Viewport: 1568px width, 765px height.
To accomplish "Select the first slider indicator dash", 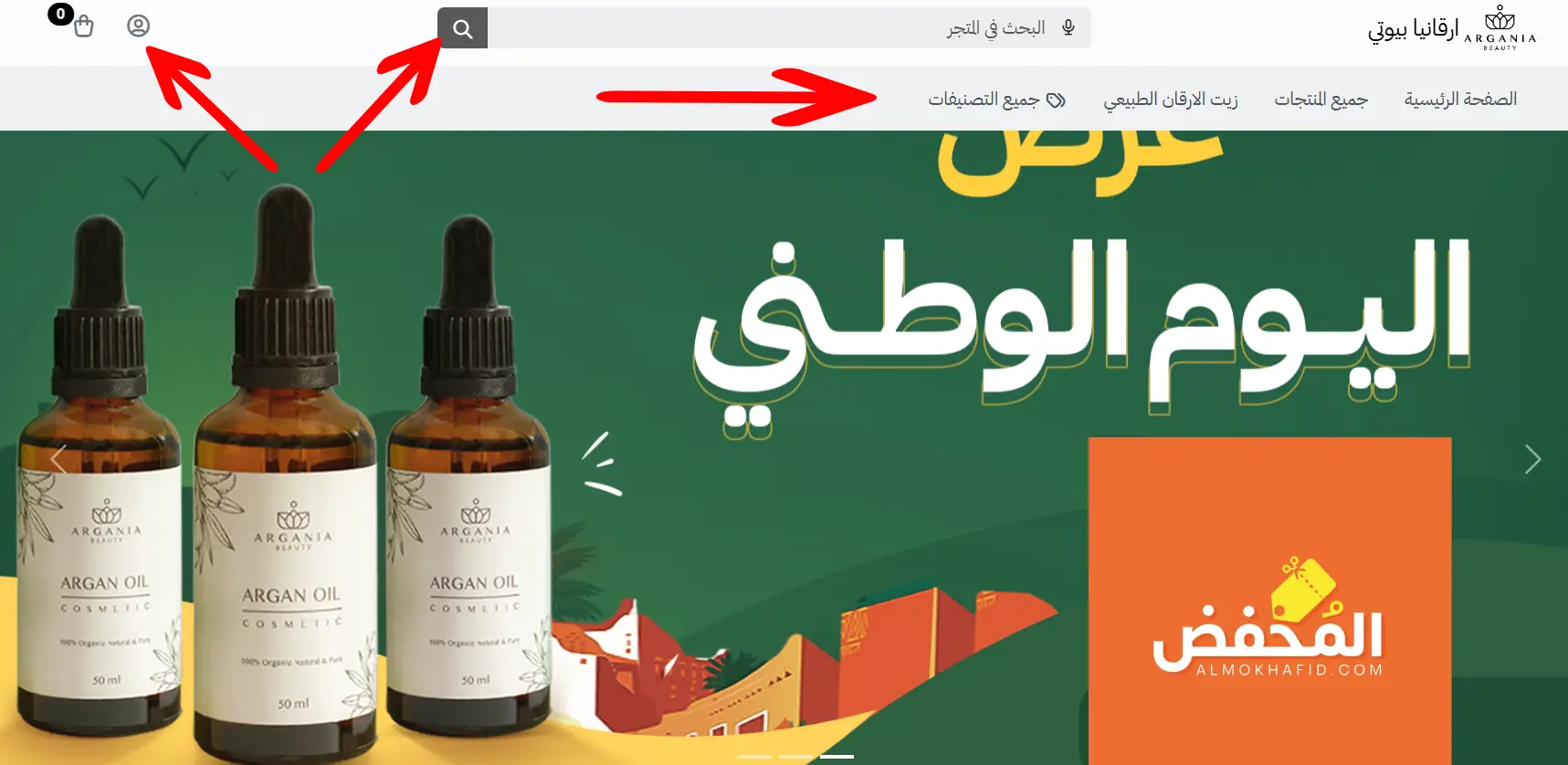I will pos(754,757).
